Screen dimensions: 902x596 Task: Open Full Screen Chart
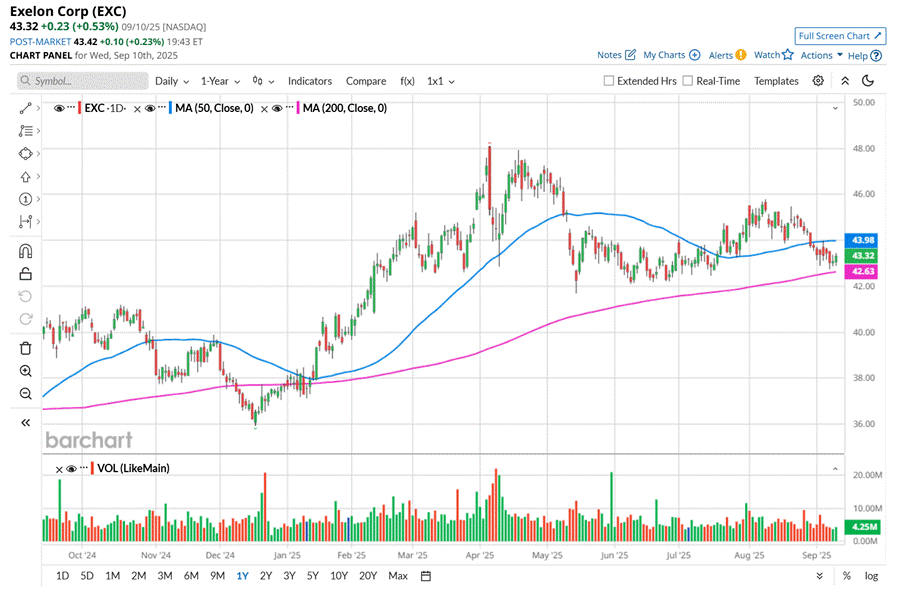pos(840,36)
